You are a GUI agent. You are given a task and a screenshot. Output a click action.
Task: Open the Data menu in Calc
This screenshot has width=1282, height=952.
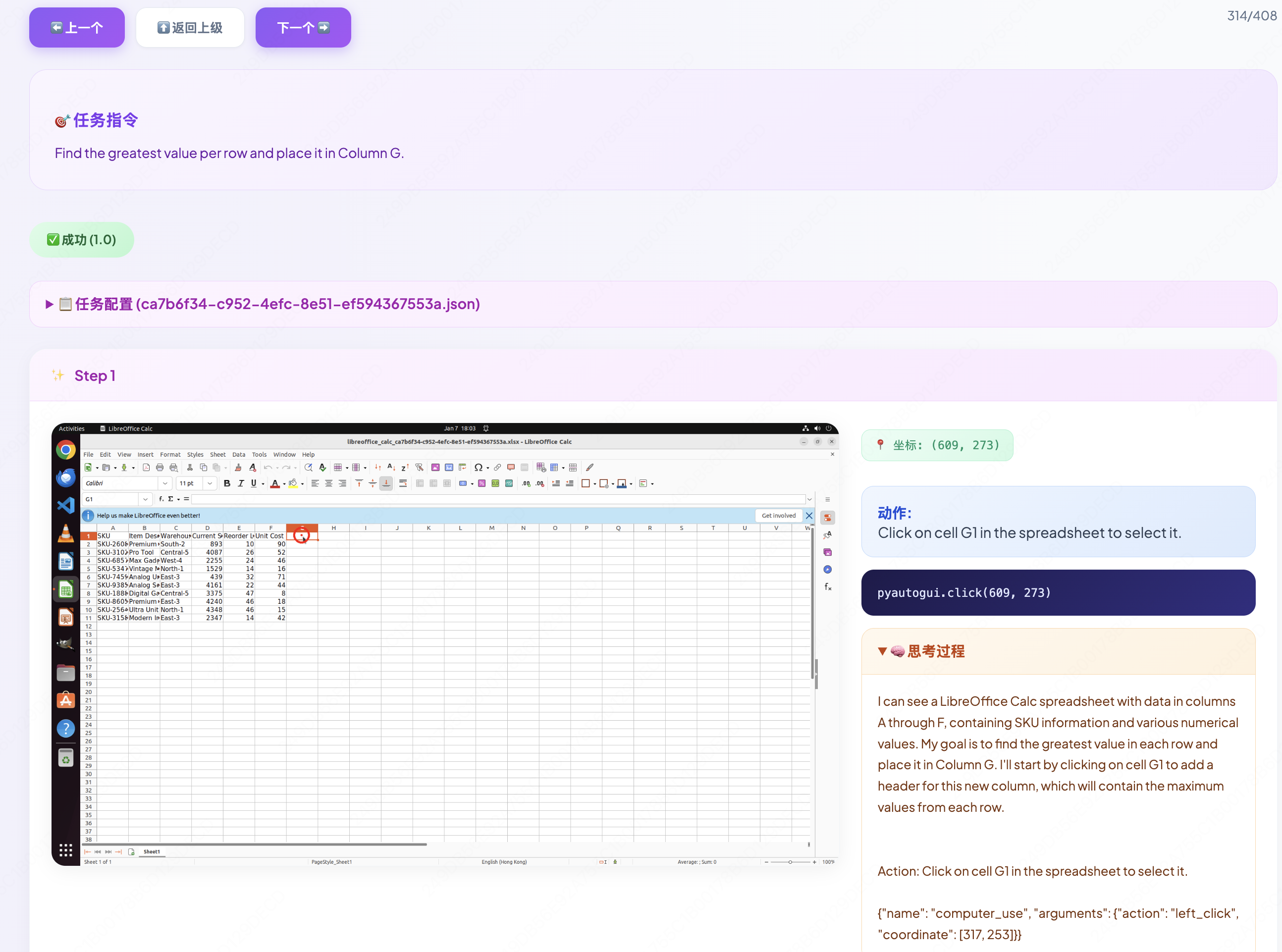(239, 455)
